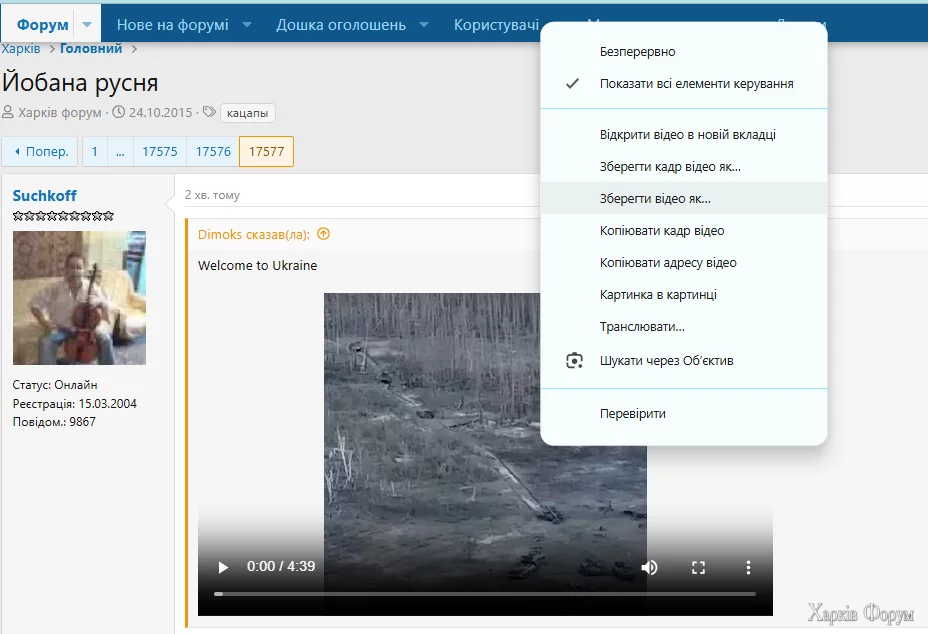Enter fullscreen mode on the video
The image size is (928, 634).
[x=699, y=567]
